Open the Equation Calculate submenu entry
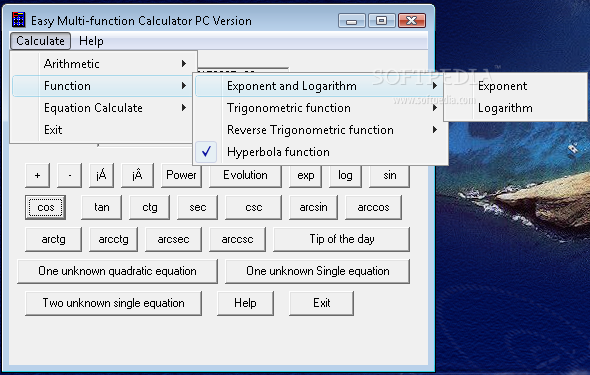The image size is (590, 375). click(x=103, y=108)
